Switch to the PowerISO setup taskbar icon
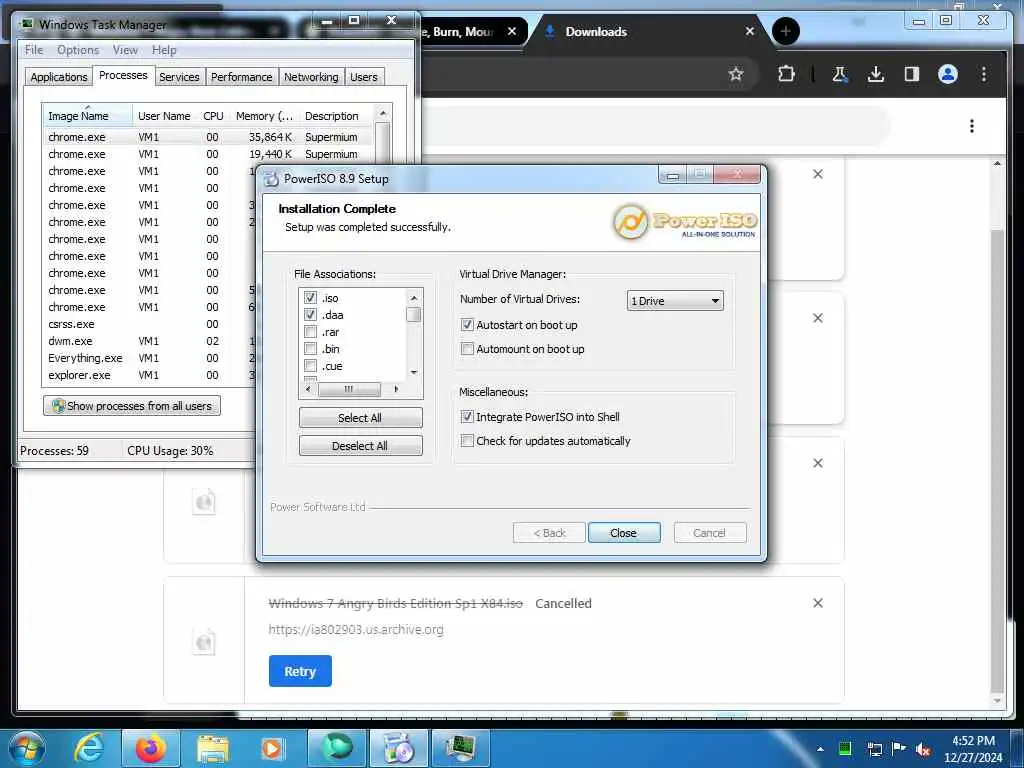Viewport: 1024px width, 768px height. [398, 748]
